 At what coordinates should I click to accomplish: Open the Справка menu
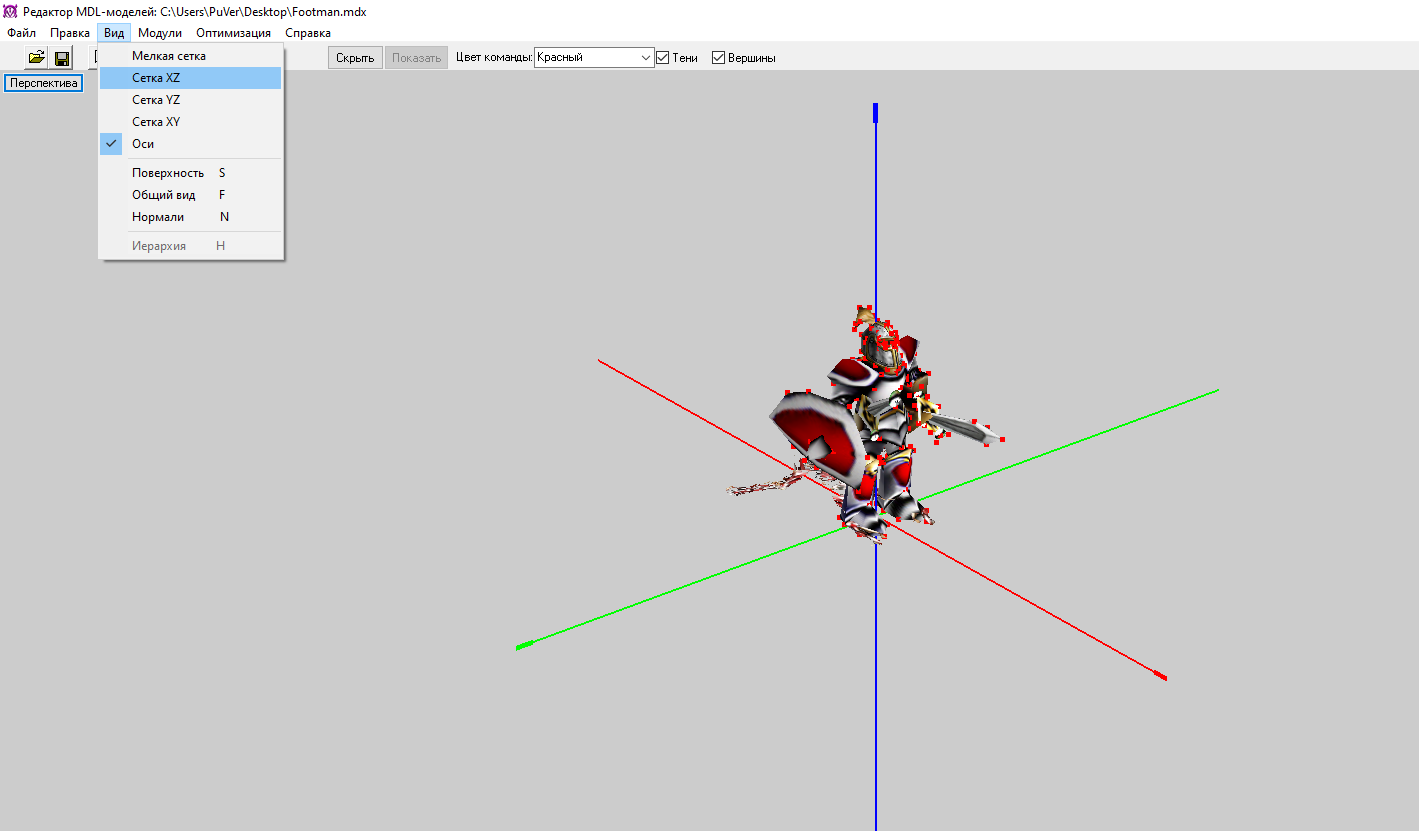point(308,33)
